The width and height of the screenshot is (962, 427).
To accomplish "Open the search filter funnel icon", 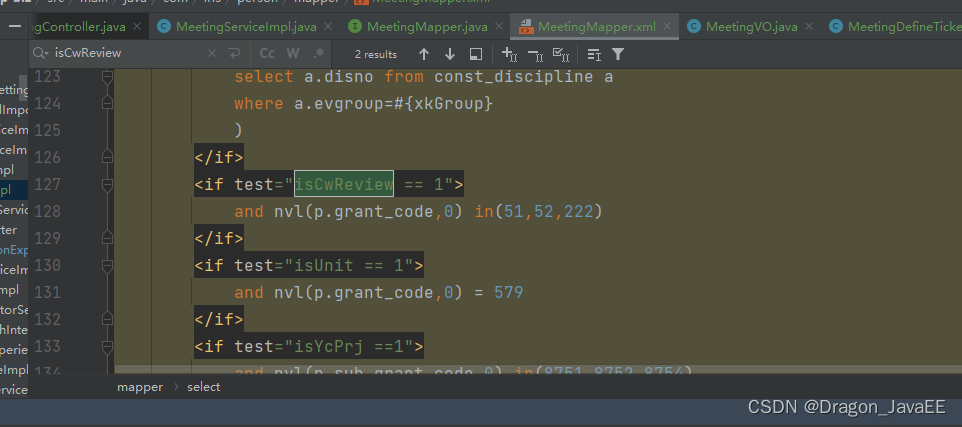I will pos(618,54).
